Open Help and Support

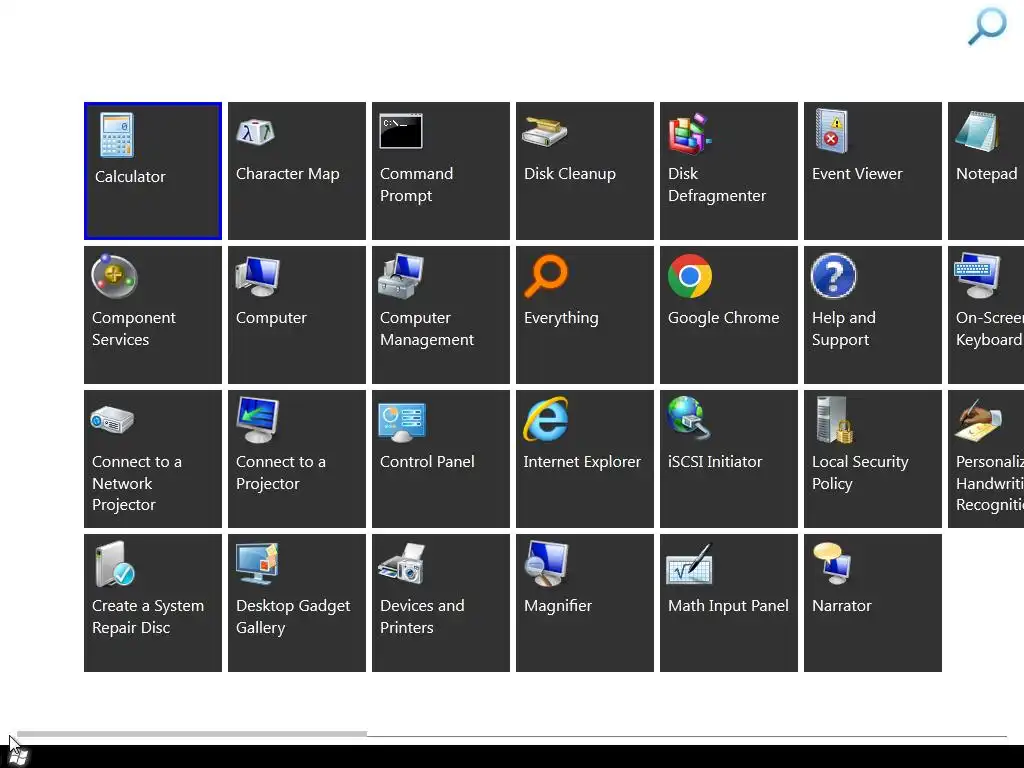pos(873,315)
